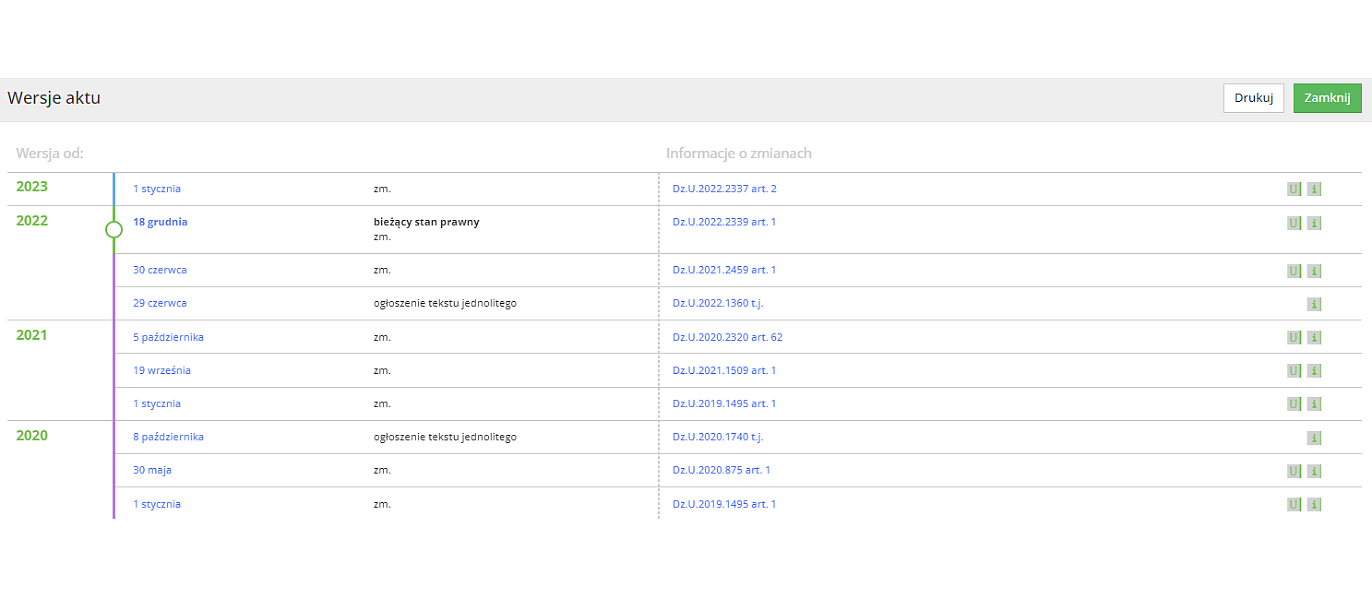Click the U icon in the 5 października row
The width and height of the screenshot is (1372, 607).
1294,338
